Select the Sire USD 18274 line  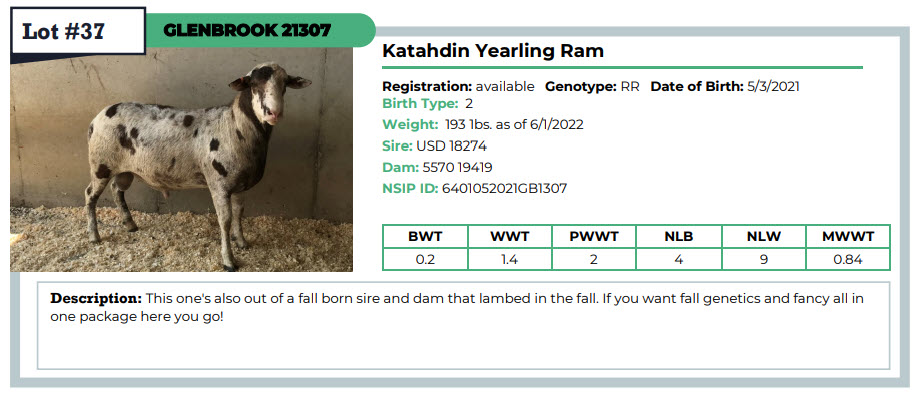tap(434, 146)
